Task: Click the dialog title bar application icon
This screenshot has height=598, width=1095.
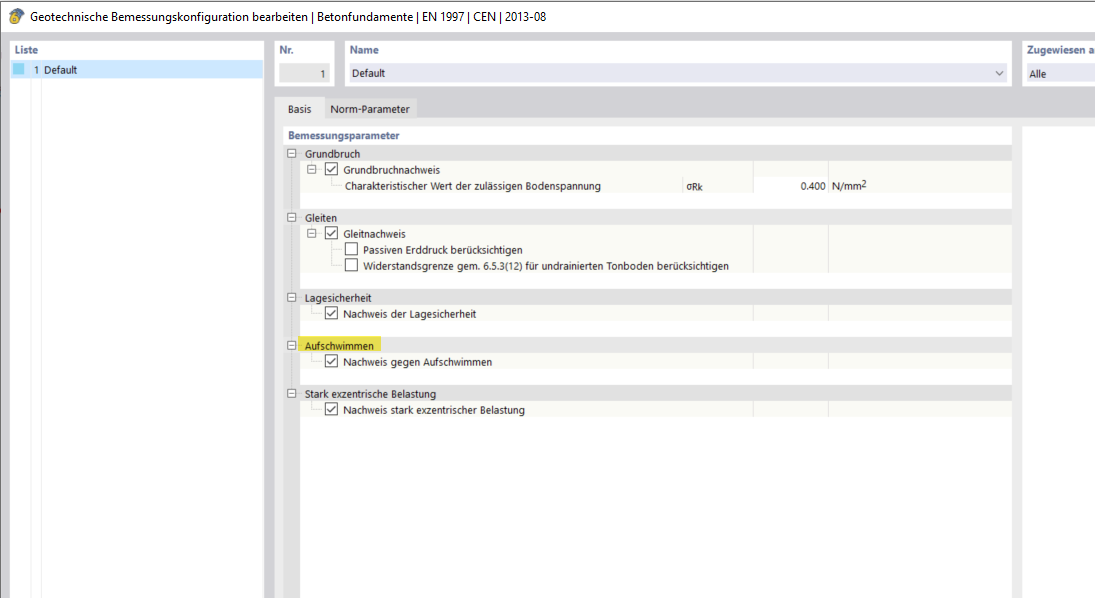Action: tap(14, 16)
